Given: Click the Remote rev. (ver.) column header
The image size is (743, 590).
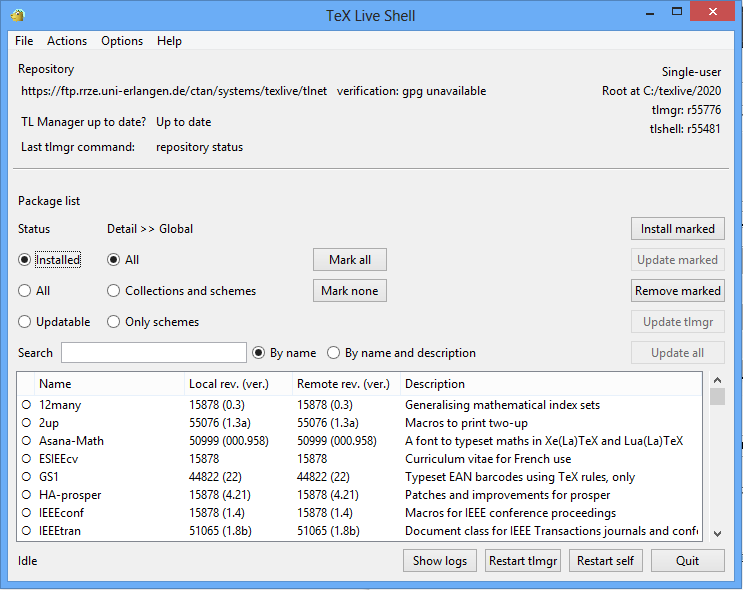Looking at the screenshot, I should tap(346, 384).
